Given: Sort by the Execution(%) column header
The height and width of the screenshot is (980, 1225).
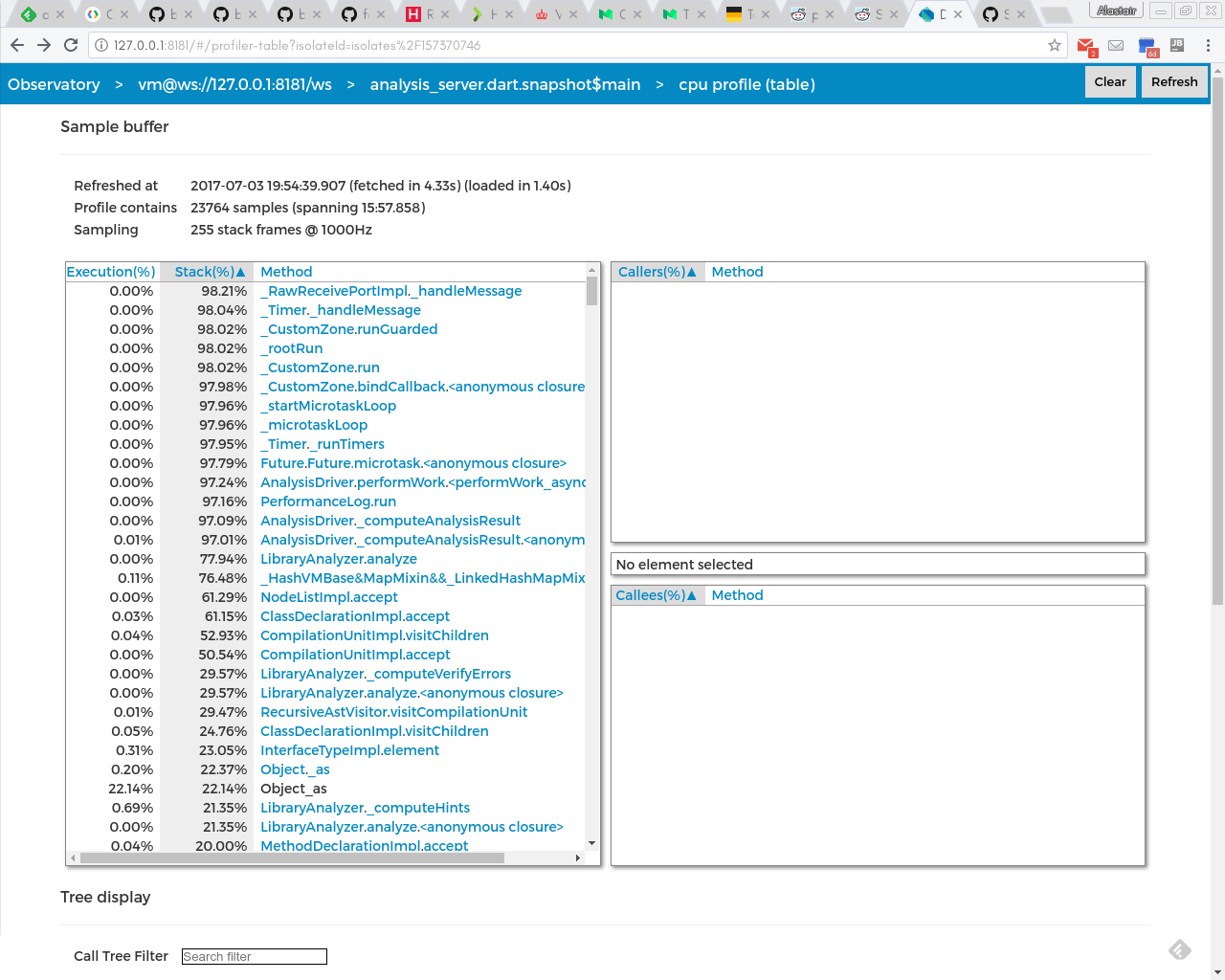Looking at the screenshot, I should tap(111, 272).
